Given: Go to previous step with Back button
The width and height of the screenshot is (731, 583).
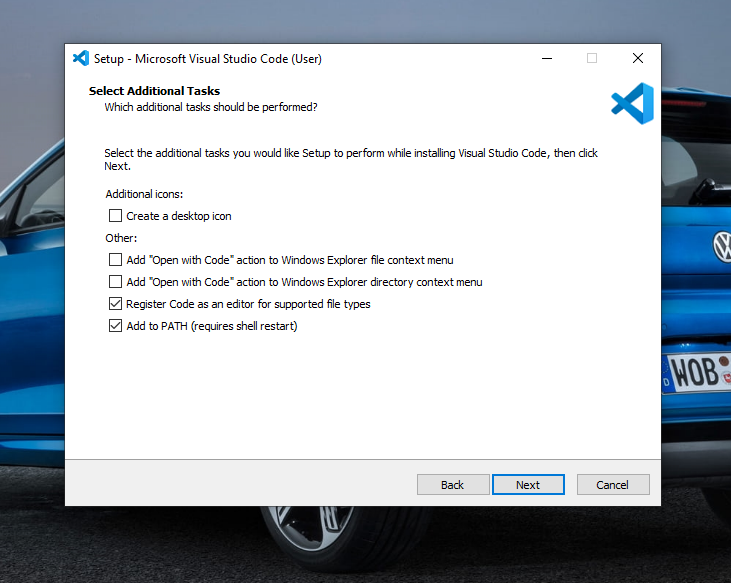Looking at the screenshot, I should (x=452, y=485).
